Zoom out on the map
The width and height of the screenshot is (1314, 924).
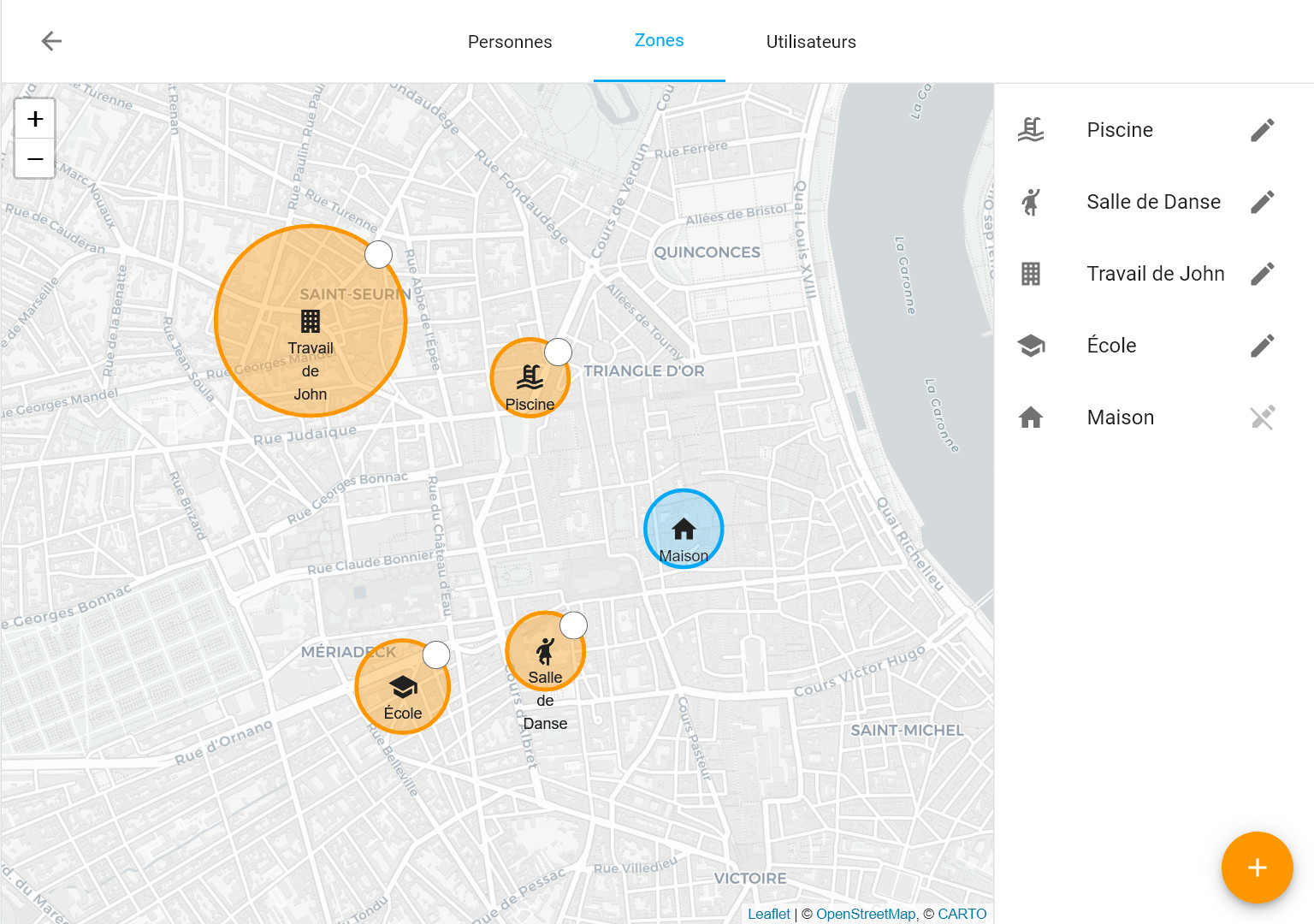[x=35, y=158]
